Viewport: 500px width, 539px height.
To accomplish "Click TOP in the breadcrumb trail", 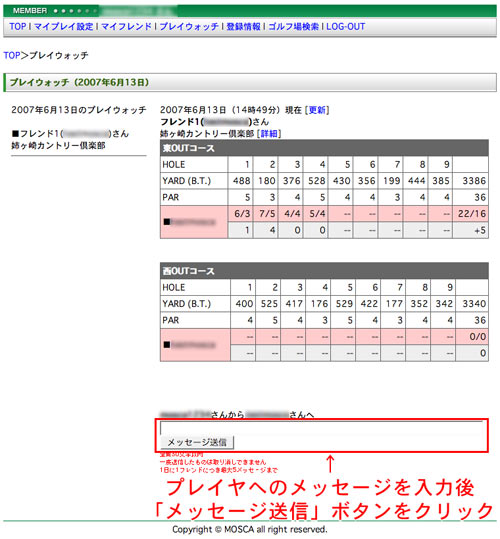I will click(x=12, y=55).
